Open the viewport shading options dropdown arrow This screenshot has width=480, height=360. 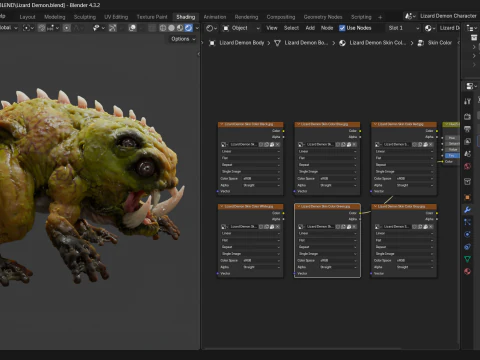coord(197,28)
